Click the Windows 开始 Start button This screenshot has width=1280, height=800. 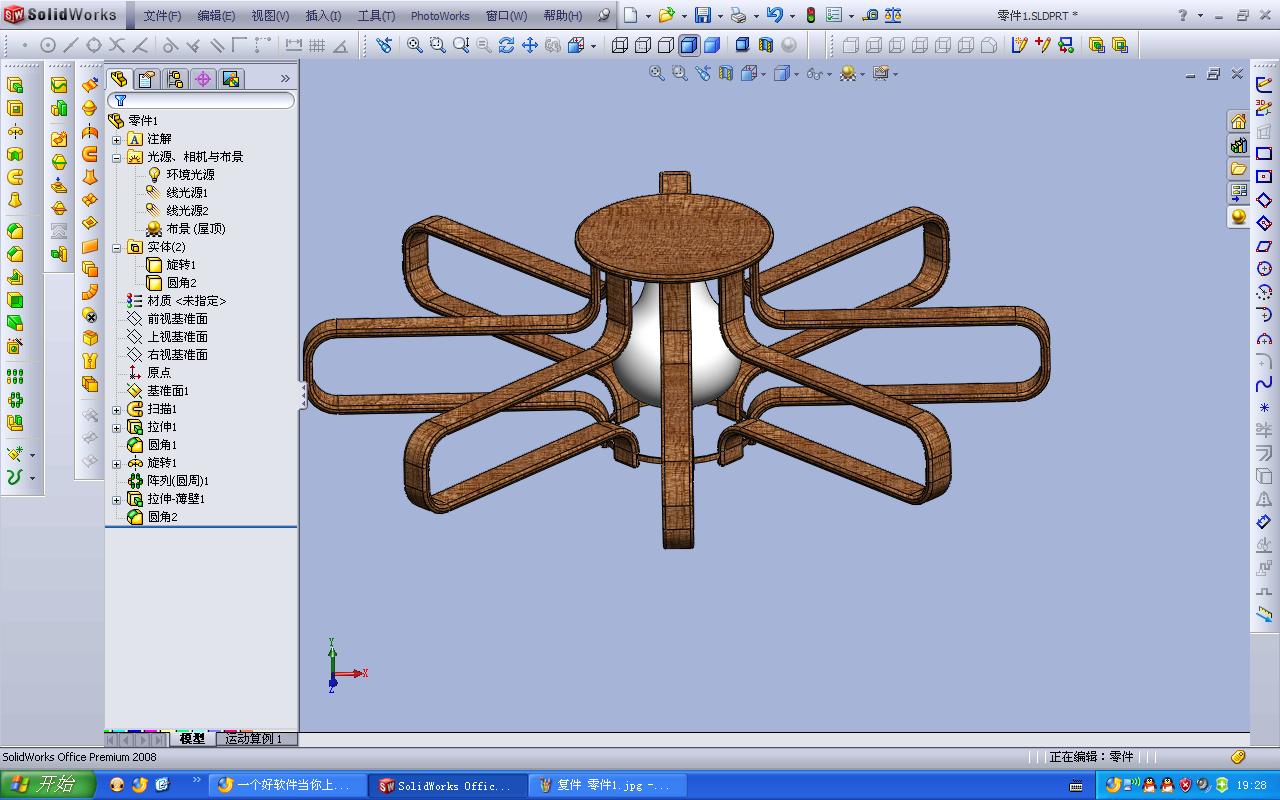pos(48,785)
